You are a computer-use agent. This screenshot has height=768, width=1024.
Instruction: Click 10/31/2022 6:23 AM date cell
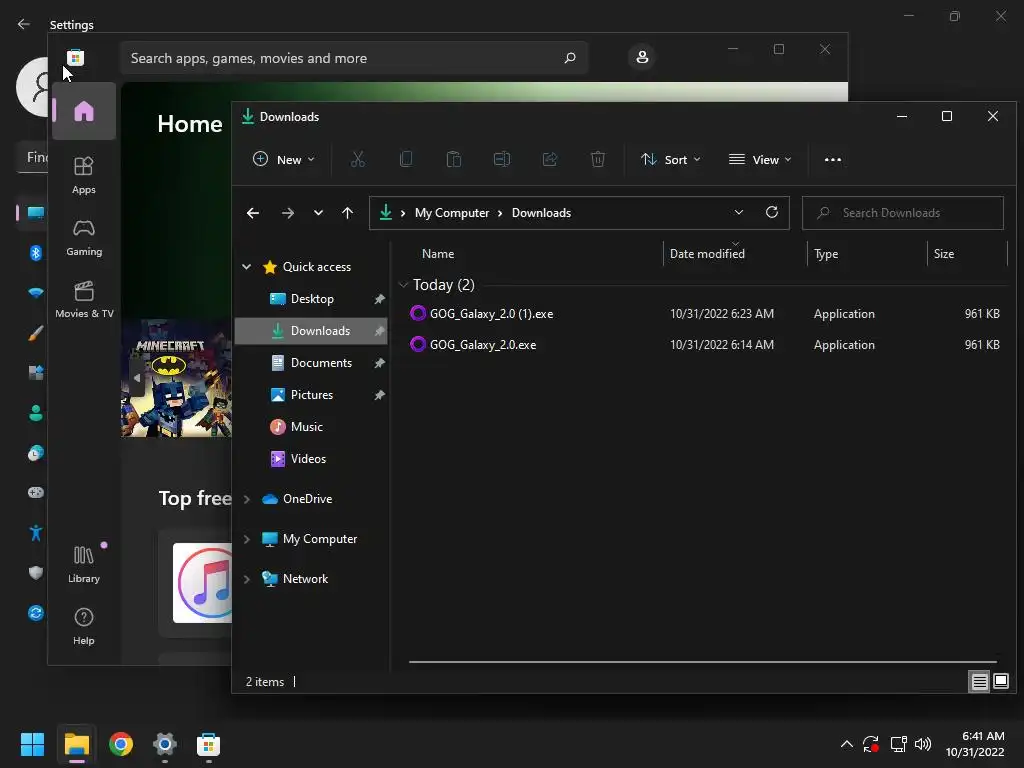[722, 313]
